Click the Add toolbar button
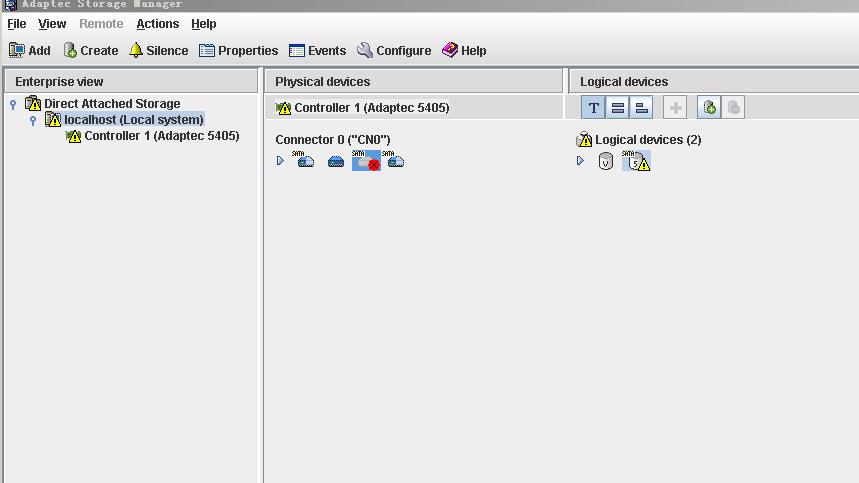The width and height of the screenshot is (859, 483). 29,50
